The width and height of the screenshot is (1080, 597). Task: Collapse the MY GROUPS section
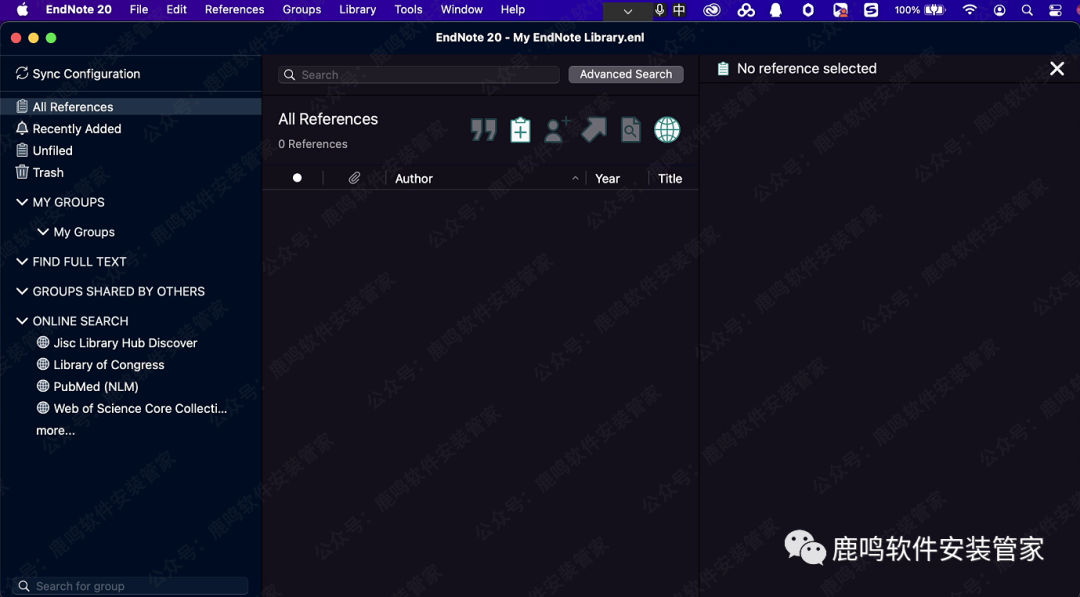click(22, 202)
